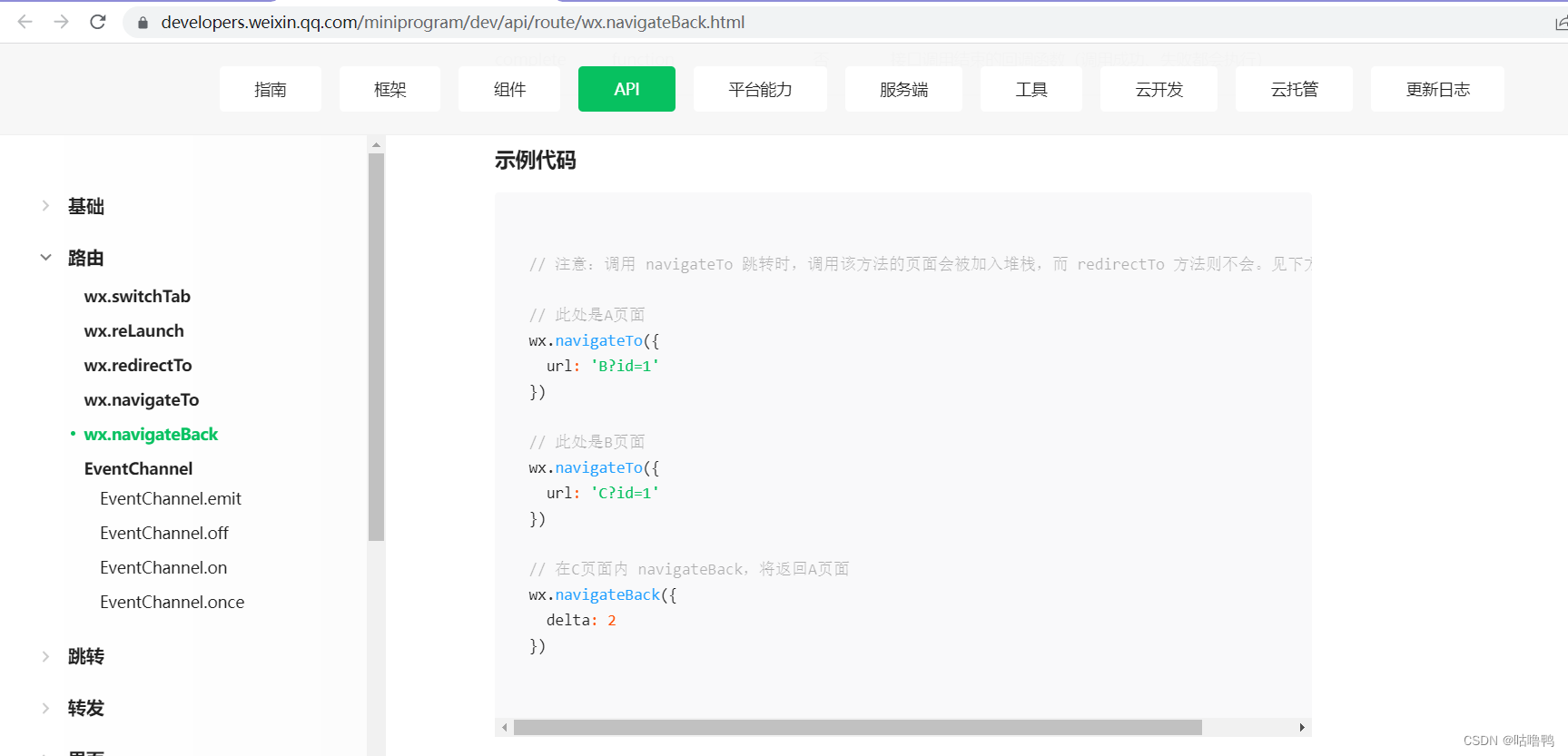
Task: Expand the 跳转 section chevron
Action: point(45,656)
